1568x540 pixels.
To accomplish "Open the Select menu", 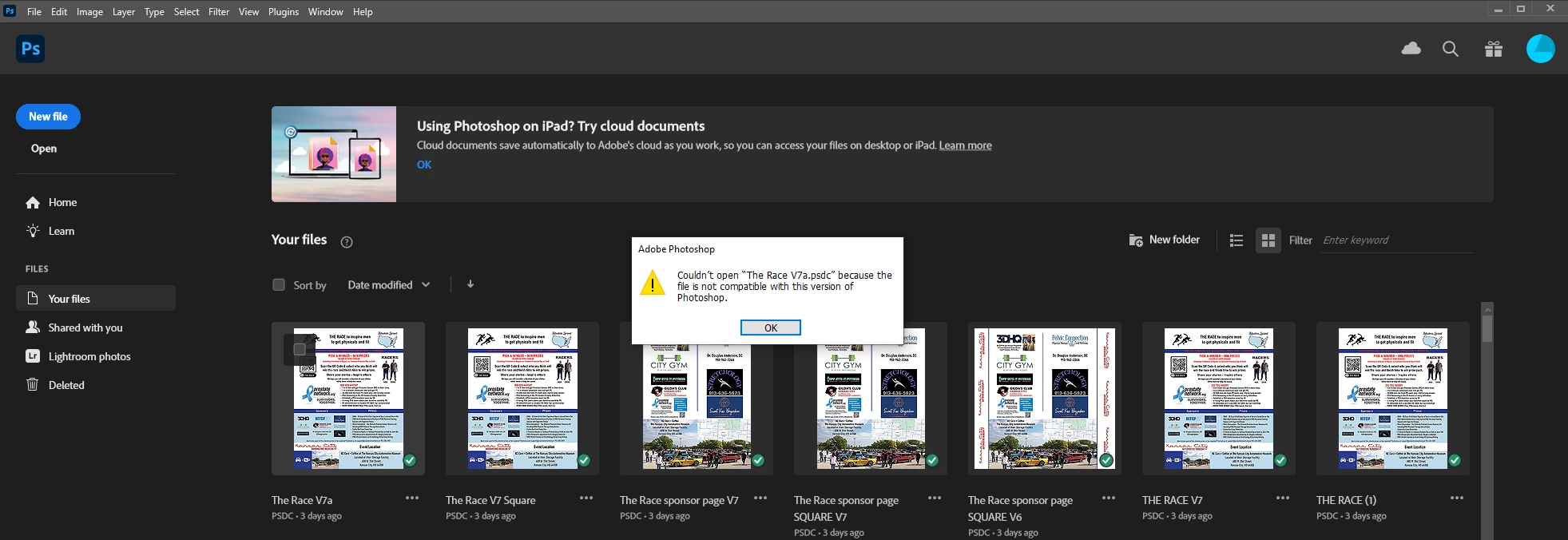I will point(187,12).
